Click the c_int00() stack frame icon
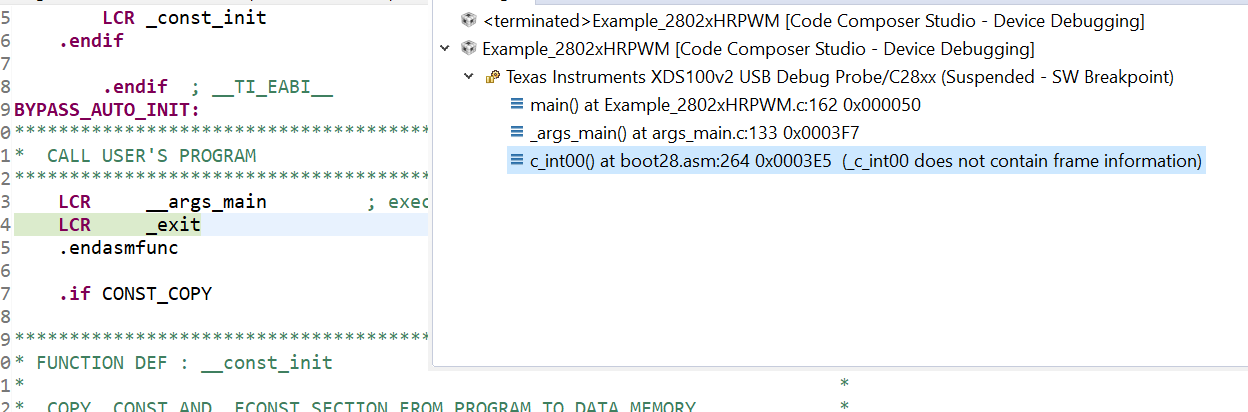Screen dimensions: 1248x412 517,161
